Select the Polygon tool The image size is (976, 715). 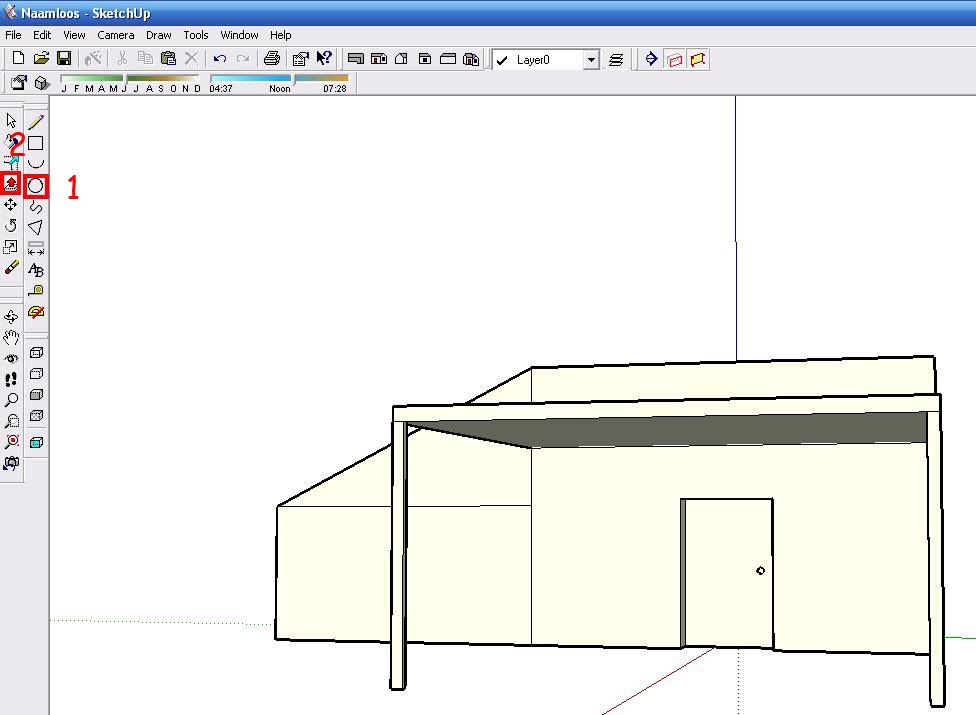(35, 228)
